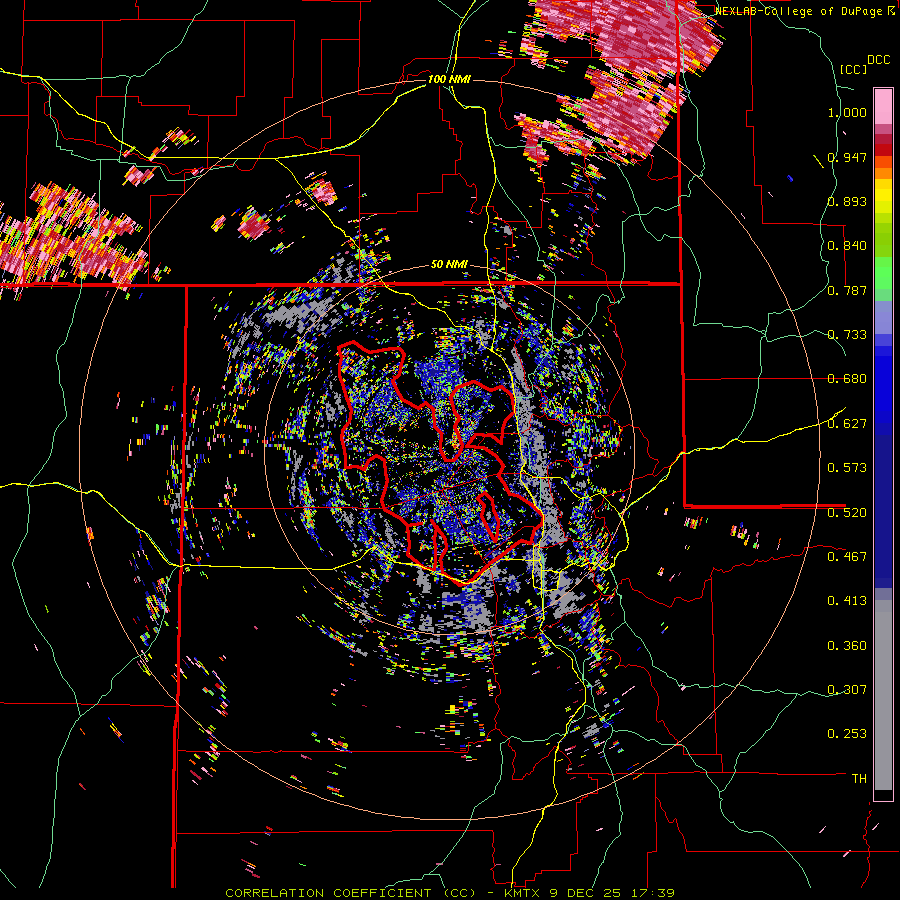This screenshot has height=900, width=900.
Task: Click the 0.840 legend value
Action: click(847, 246)
